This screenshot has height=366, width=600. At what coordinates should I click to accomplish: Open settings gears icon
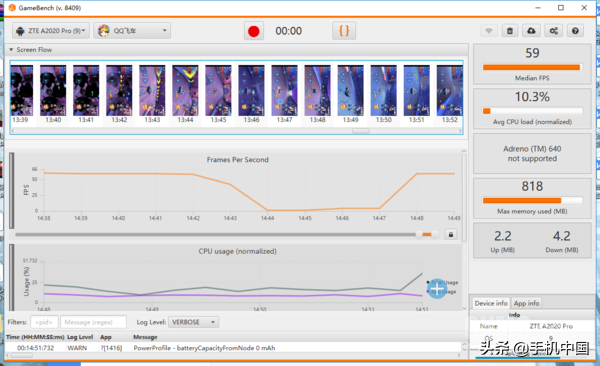pyautogui.click(x=553, y=31)
